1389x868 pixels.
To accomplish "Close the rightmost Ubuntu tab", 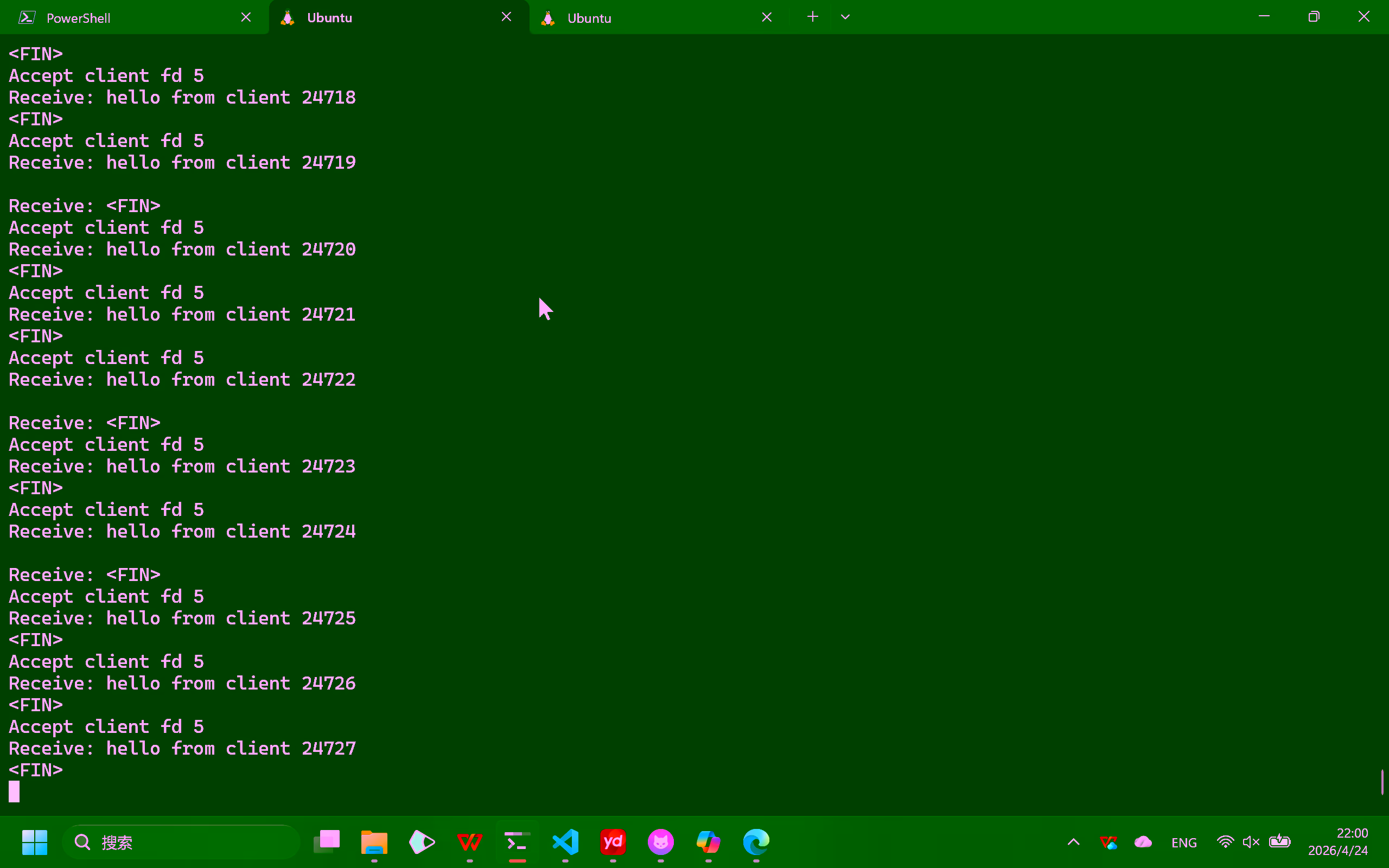I will click(x=766, y=17).
